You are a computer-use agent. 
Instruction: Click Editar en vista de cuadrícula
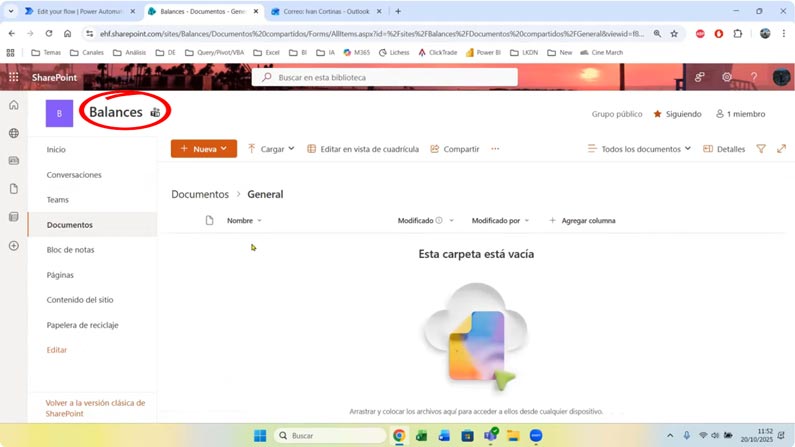pos(363,148)
